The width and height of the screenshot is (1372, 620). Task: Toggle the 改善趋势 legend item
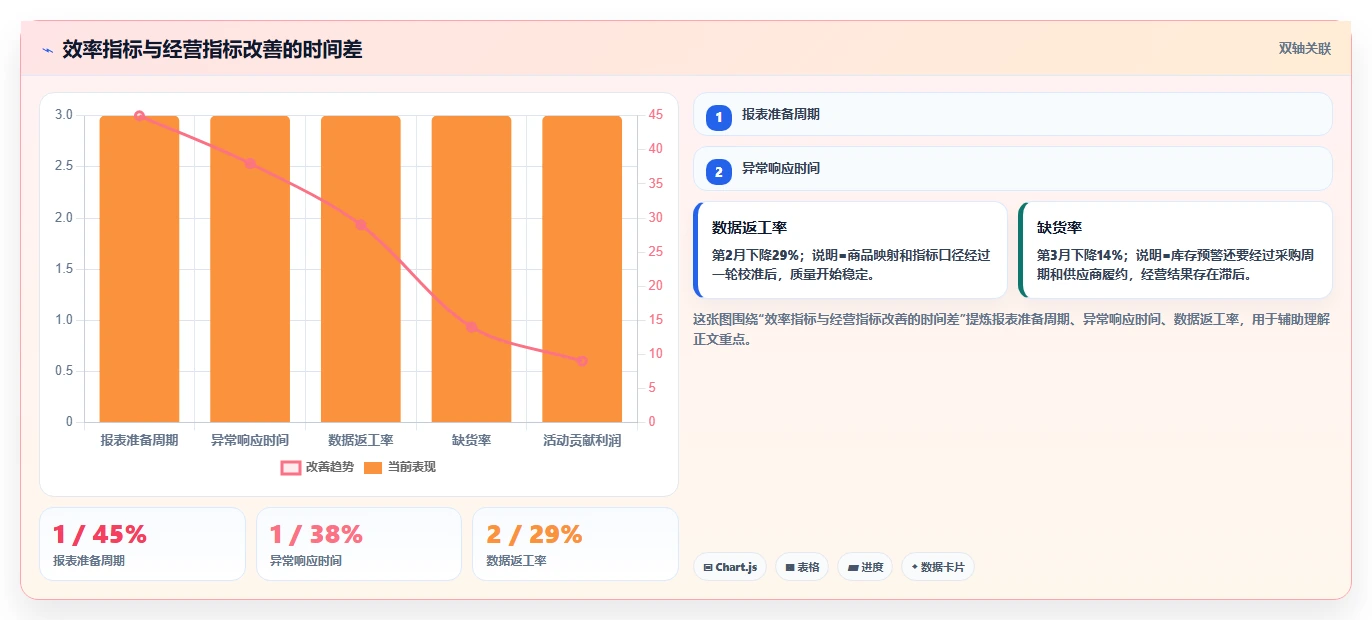coord(318,467)
